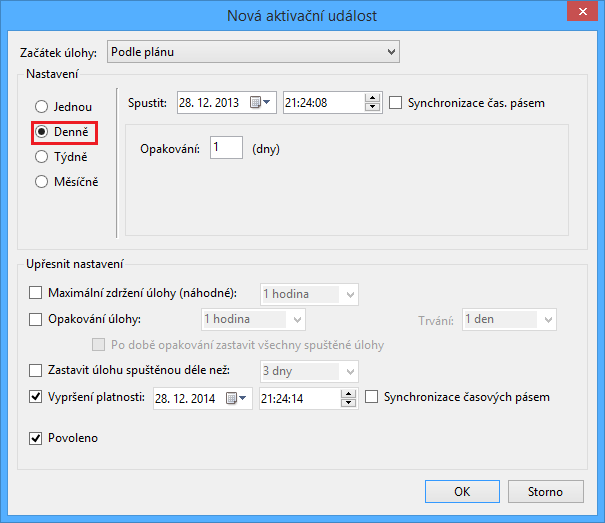Choose the Měsíčně schedule option
The image size is (605, 523).
(x=41, y=182)
